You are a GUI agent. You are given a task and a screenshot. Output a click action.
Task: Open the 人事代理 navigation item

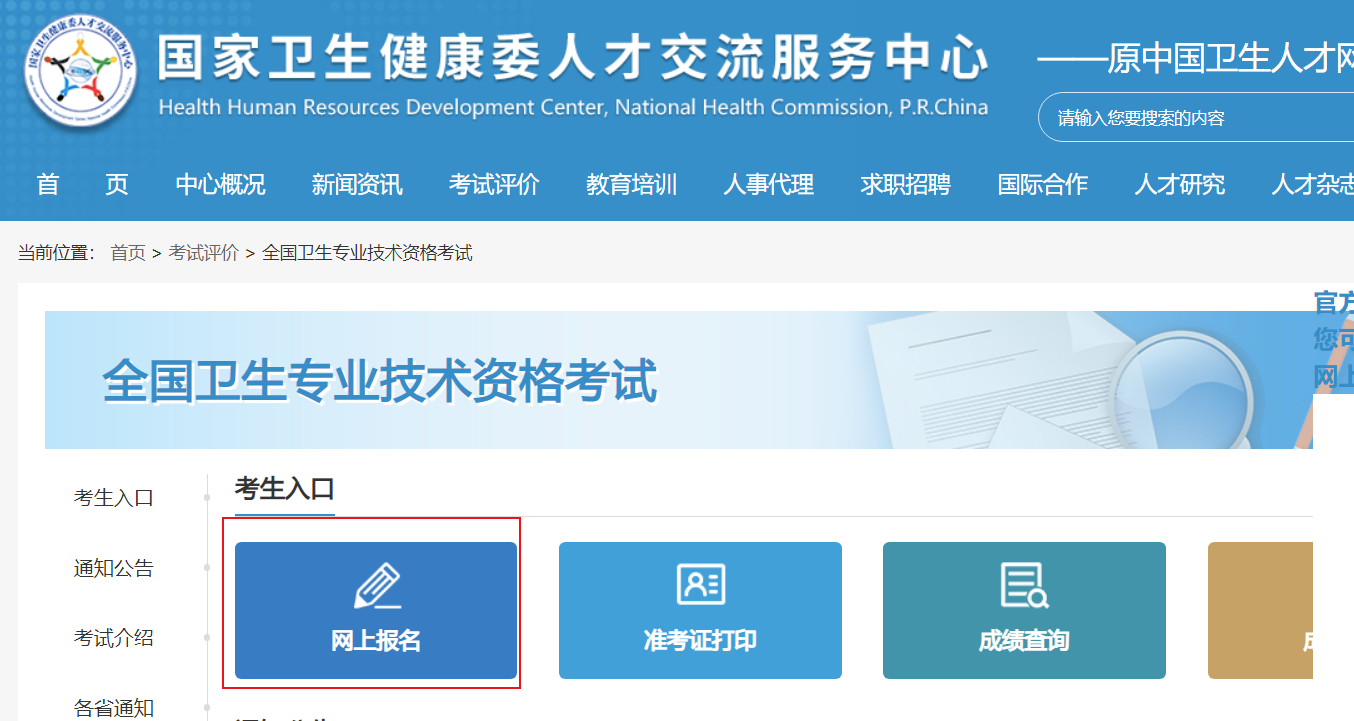[768, 185]
